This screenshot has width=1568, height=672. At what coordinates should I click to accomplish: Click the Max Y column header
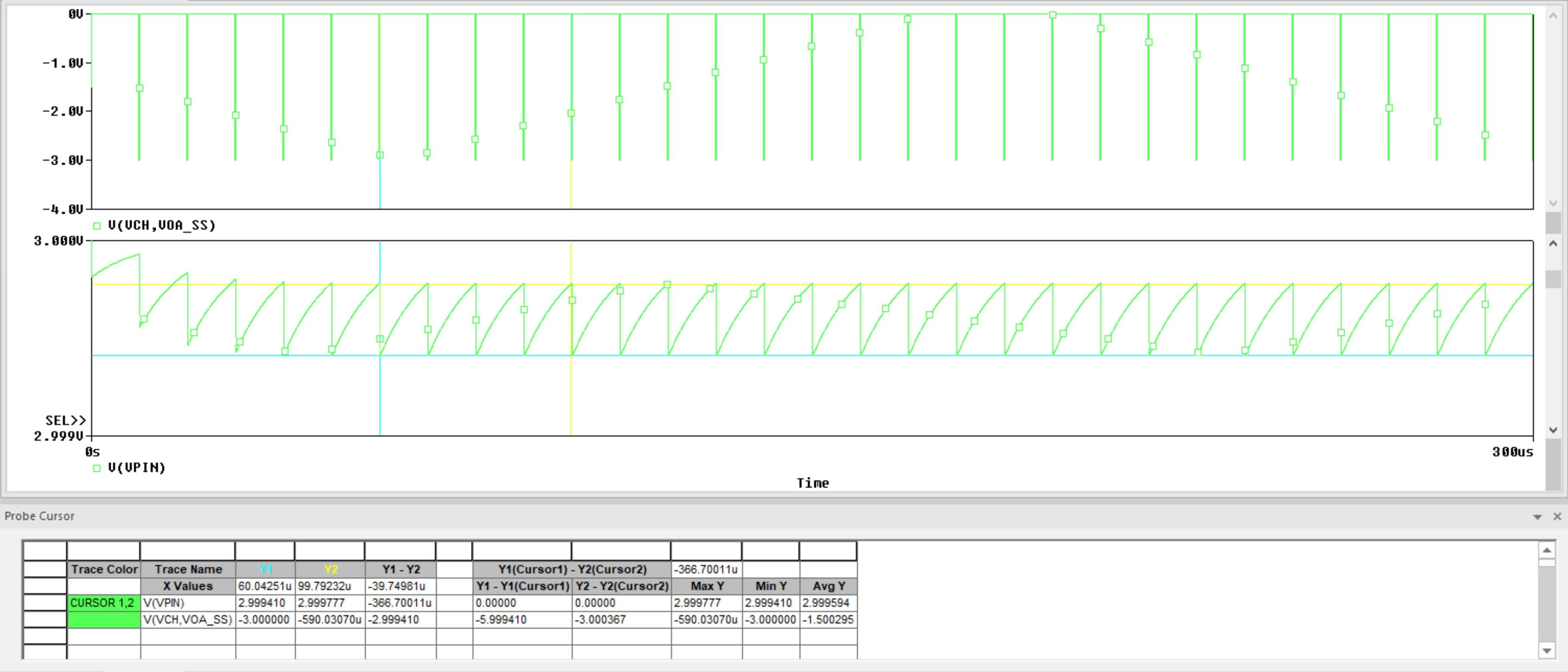coord(707,586)
